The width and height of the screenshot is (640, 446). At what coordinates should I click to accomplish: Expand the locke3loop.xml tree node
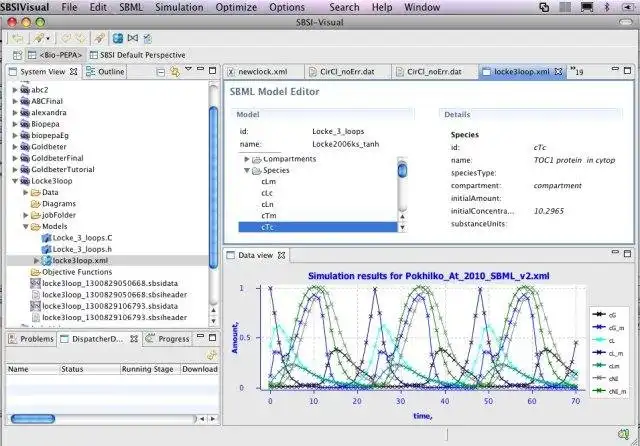(36, 260)
